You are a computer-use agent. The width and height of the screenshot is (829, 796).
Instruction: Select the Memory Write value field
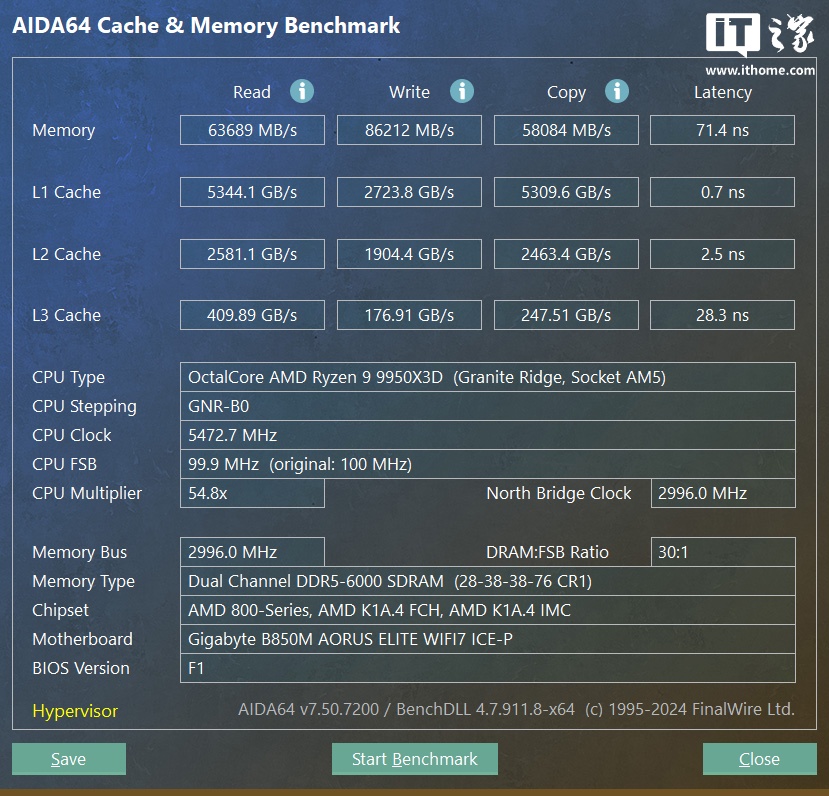[x=409, y=130]
